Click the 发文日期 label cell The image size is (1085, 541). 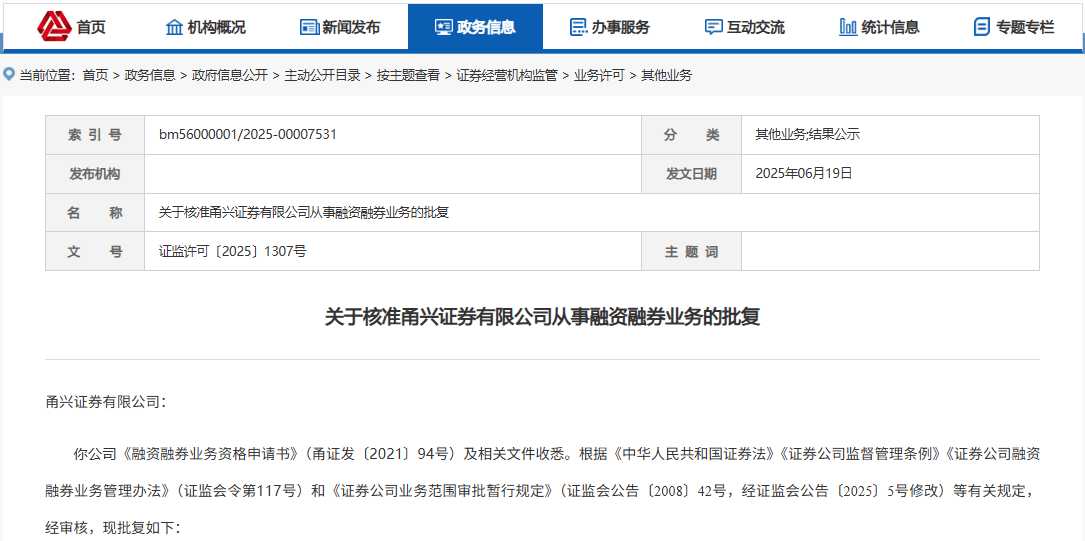[691, 174]
